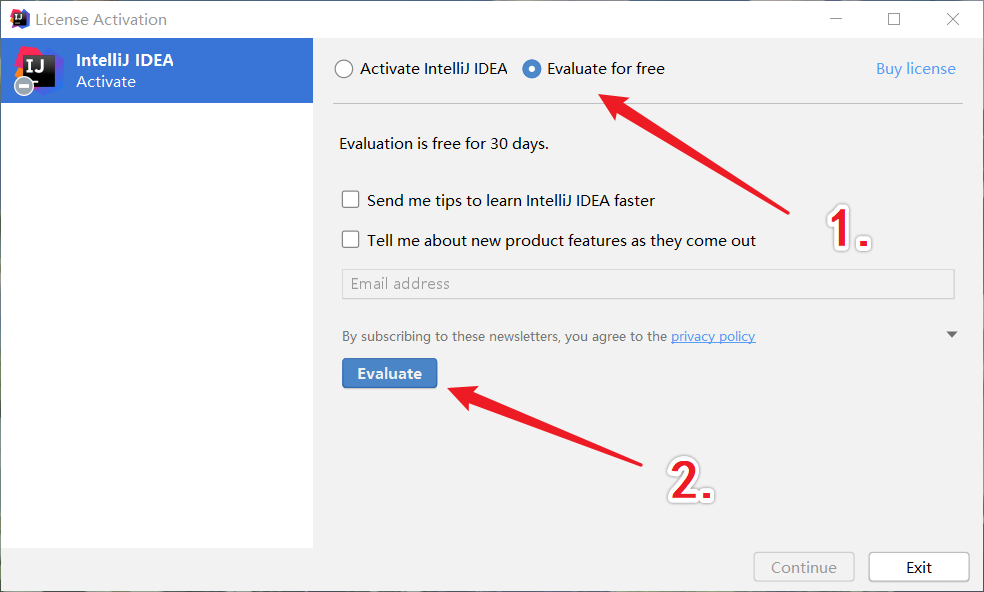Minimize the License Activation window
This screenshot has height=592, width=984.
[836, 19]
